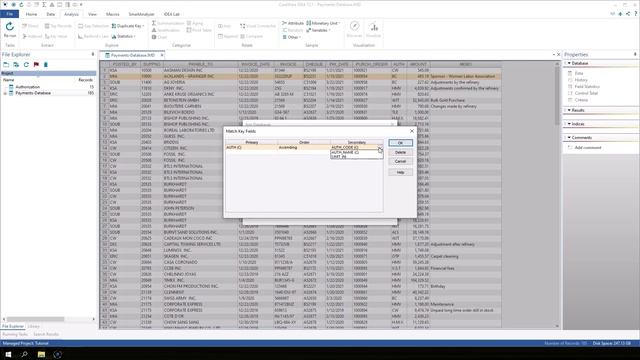Click the Compare icon
This screenshot has height=360, width=640.
click(251, 36)
